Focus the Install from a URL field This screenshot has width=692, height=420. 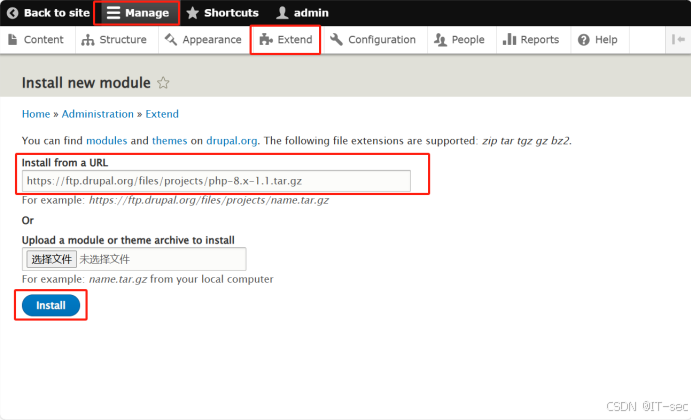216,181
